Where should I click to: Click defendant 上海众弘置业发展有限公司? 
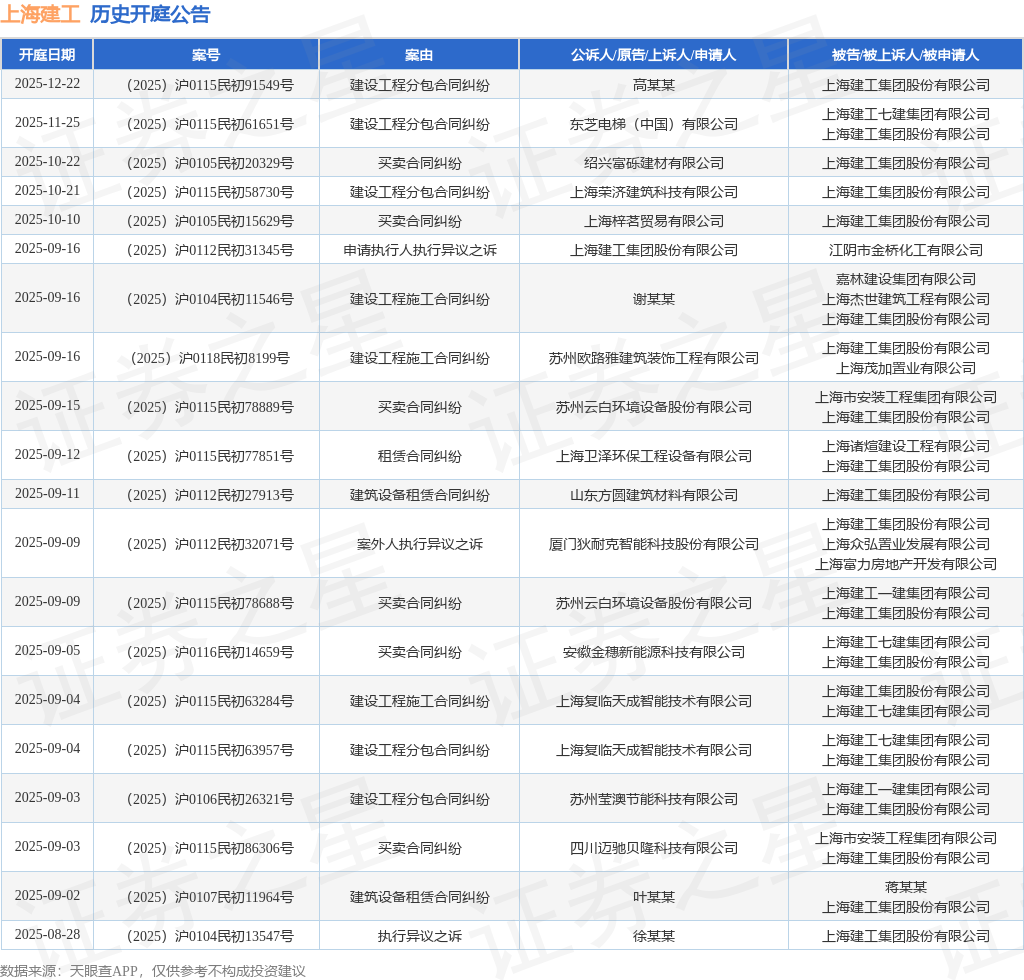click(905, 545)
